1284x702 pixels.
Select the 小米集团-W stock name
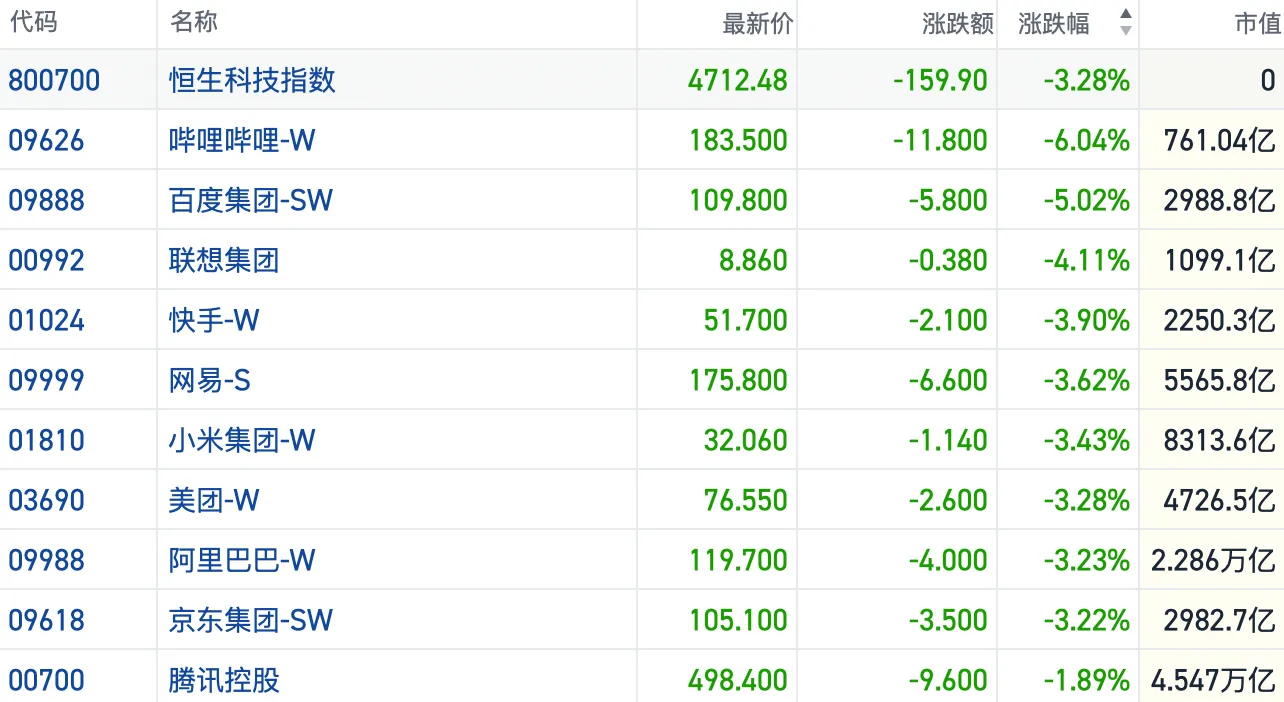242,440
